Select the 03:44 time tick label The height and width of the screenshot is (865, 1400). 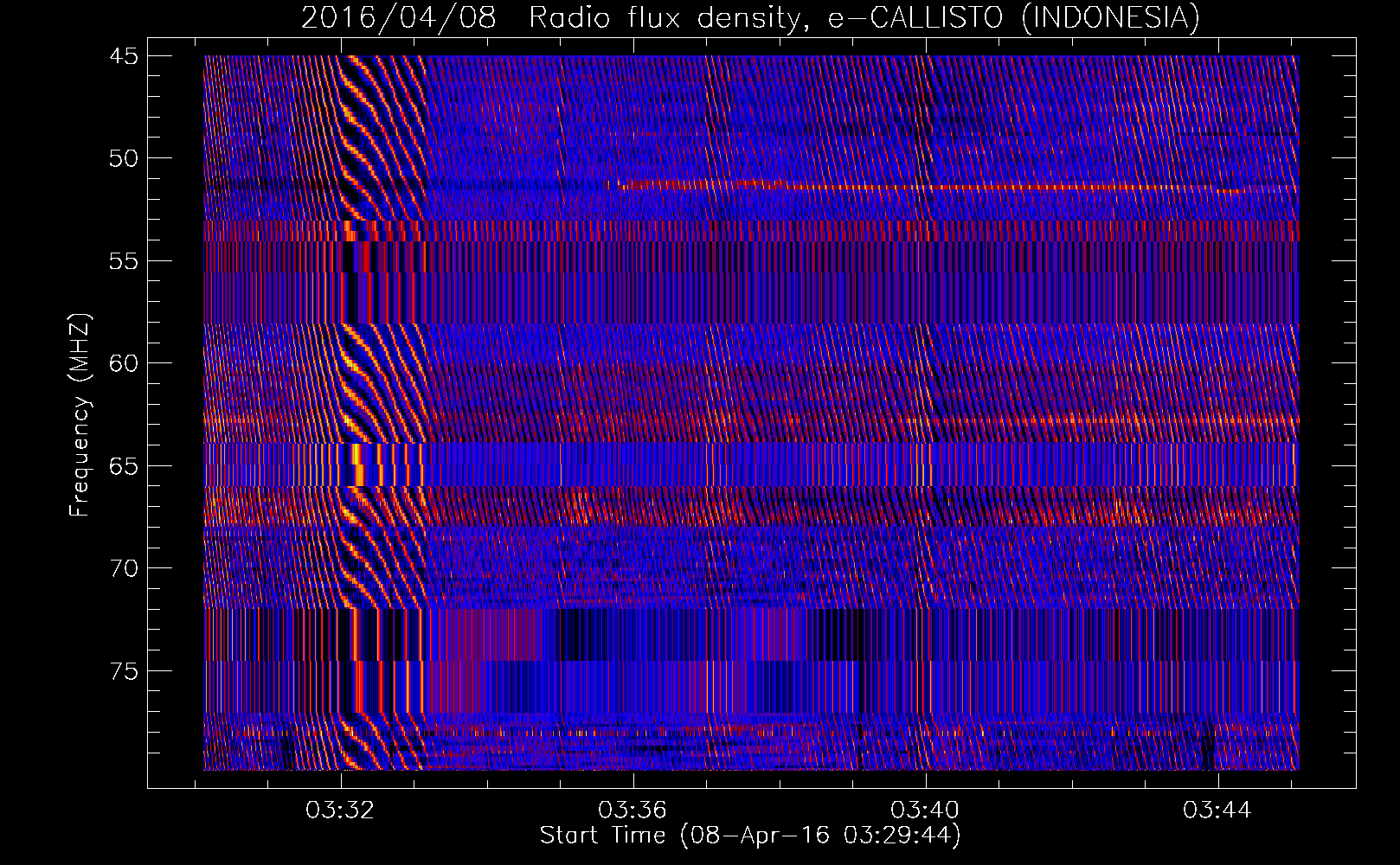pos(1217,811)
